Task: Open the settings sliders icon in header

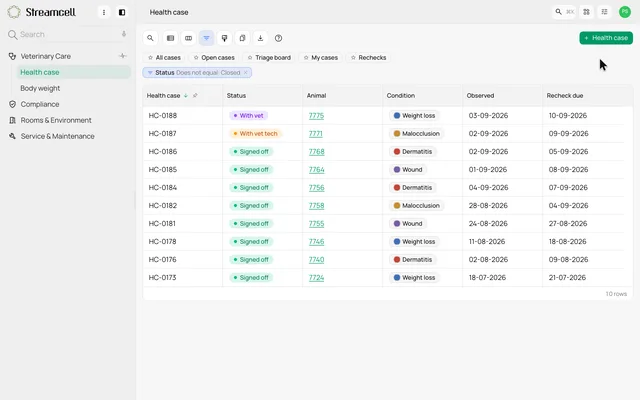Action: pyautogui.click(x=604, y=12)
